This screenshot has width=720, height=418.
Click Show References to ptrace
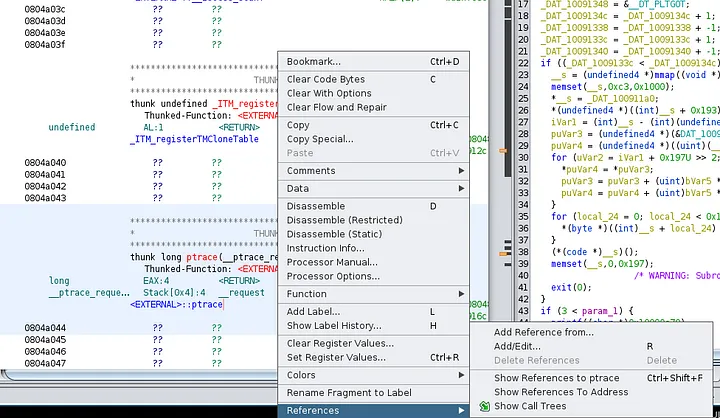(591, 378)
